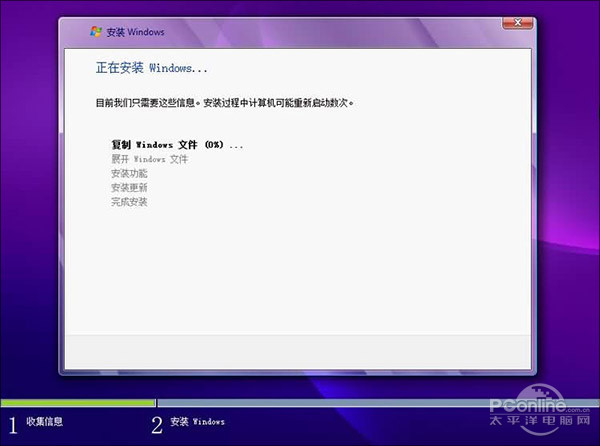Click the 收集信息 stage label
Viewport: 600px width, 446px height.
45,422
